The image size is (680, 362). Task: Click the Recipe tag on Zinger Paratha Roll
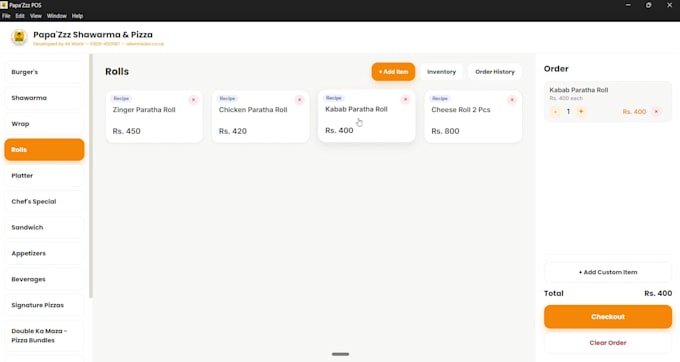coord(121,99)
